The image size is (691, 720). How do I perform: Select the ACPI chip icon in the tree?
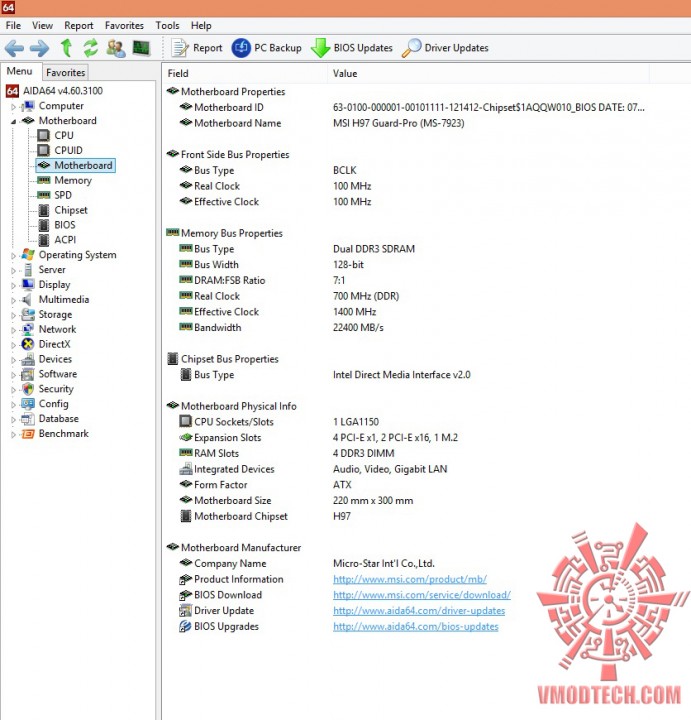click(44, 240)
